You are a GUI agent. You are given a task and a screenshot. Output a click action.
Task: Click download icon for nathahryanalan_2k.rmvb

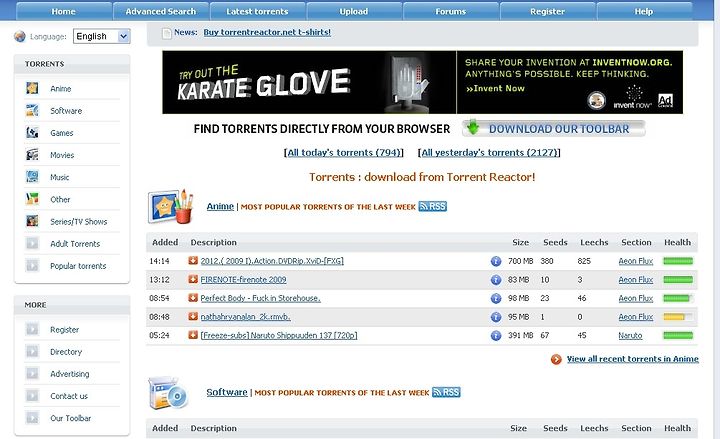pyautogui.click(x=193, y=316)
